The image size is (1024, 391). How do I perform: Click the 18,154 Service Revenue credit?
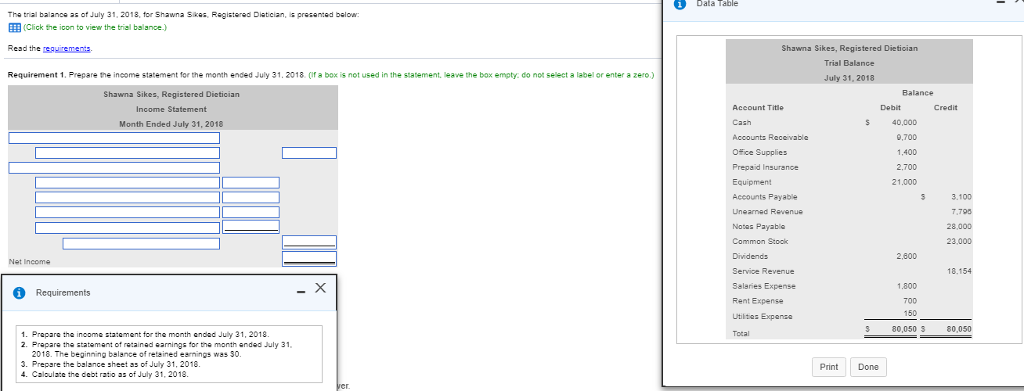(x=959, y=272)
